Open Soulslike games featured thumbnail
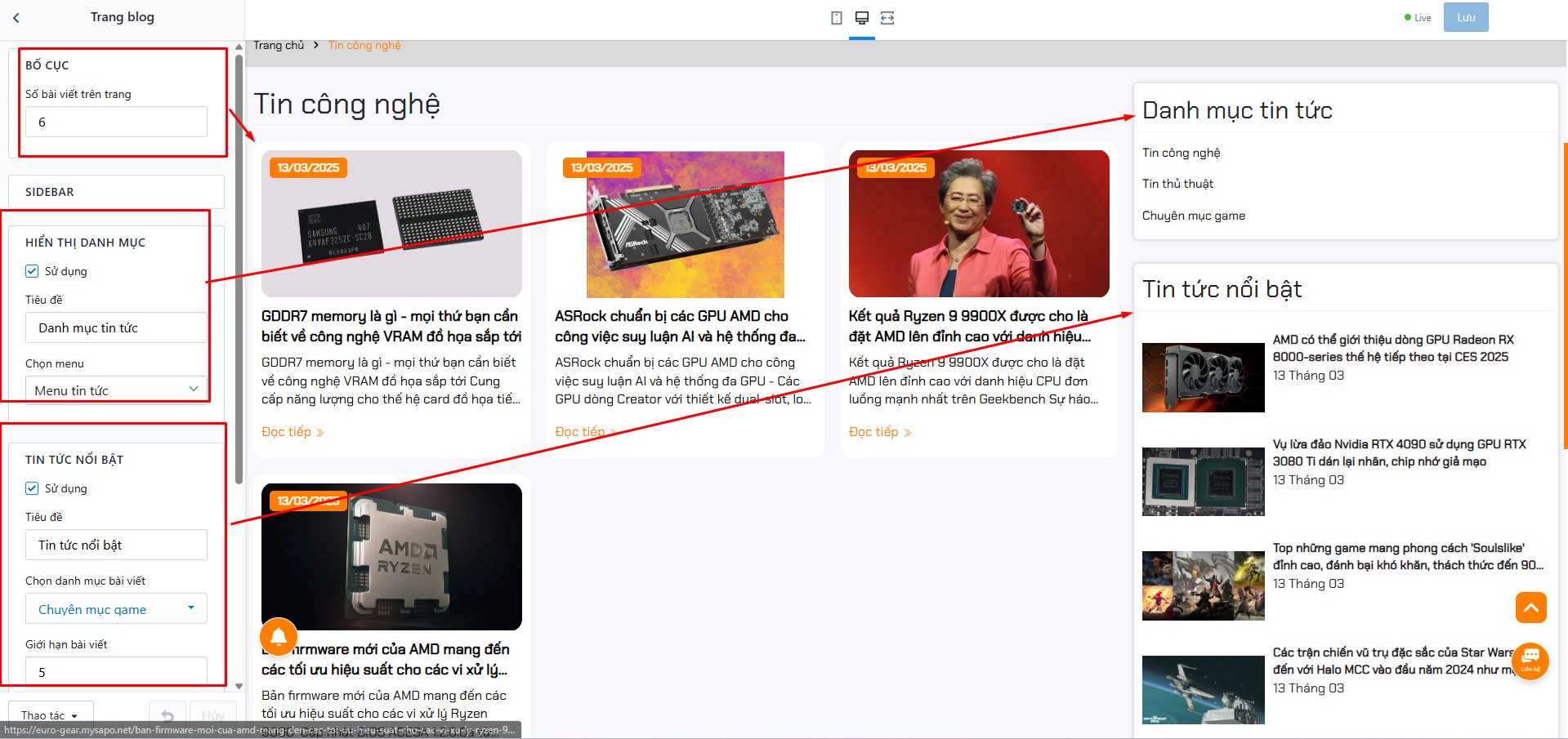This screenshot has height=739, width=1568. 1203,585
